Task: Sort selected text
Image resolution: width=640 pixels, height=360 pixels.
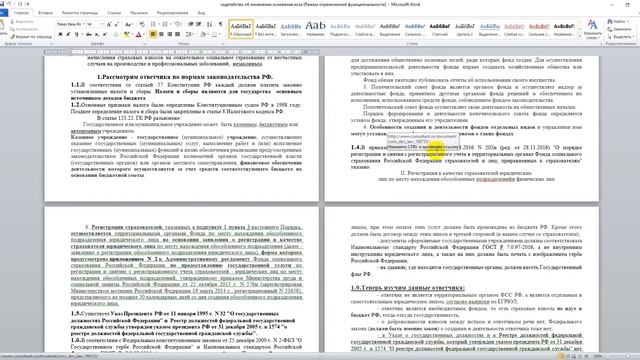Action: pos(209,24)
